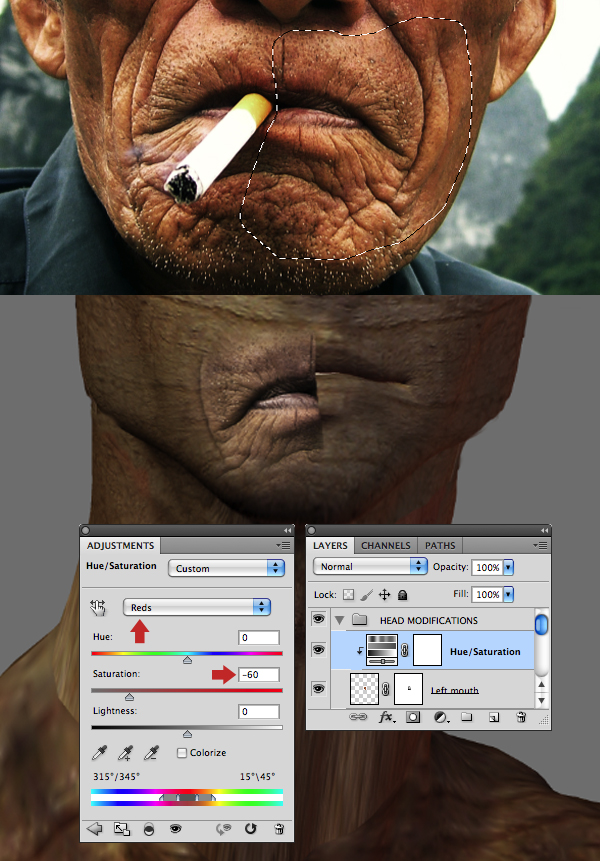Create new fill or adjustment layer icon
The image size is (600, 861).
440,717
